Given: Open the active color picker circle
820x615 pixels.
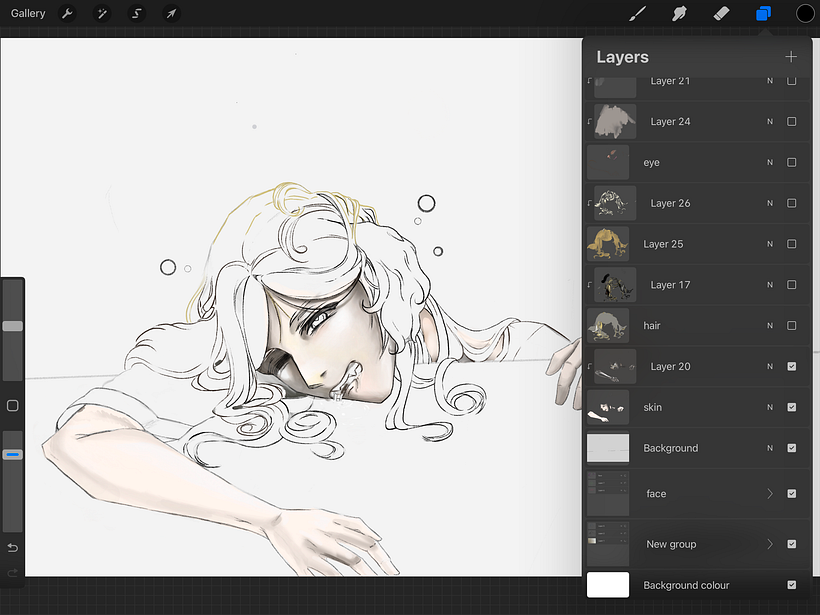Looking at the screenshot, I should point(805,14).
